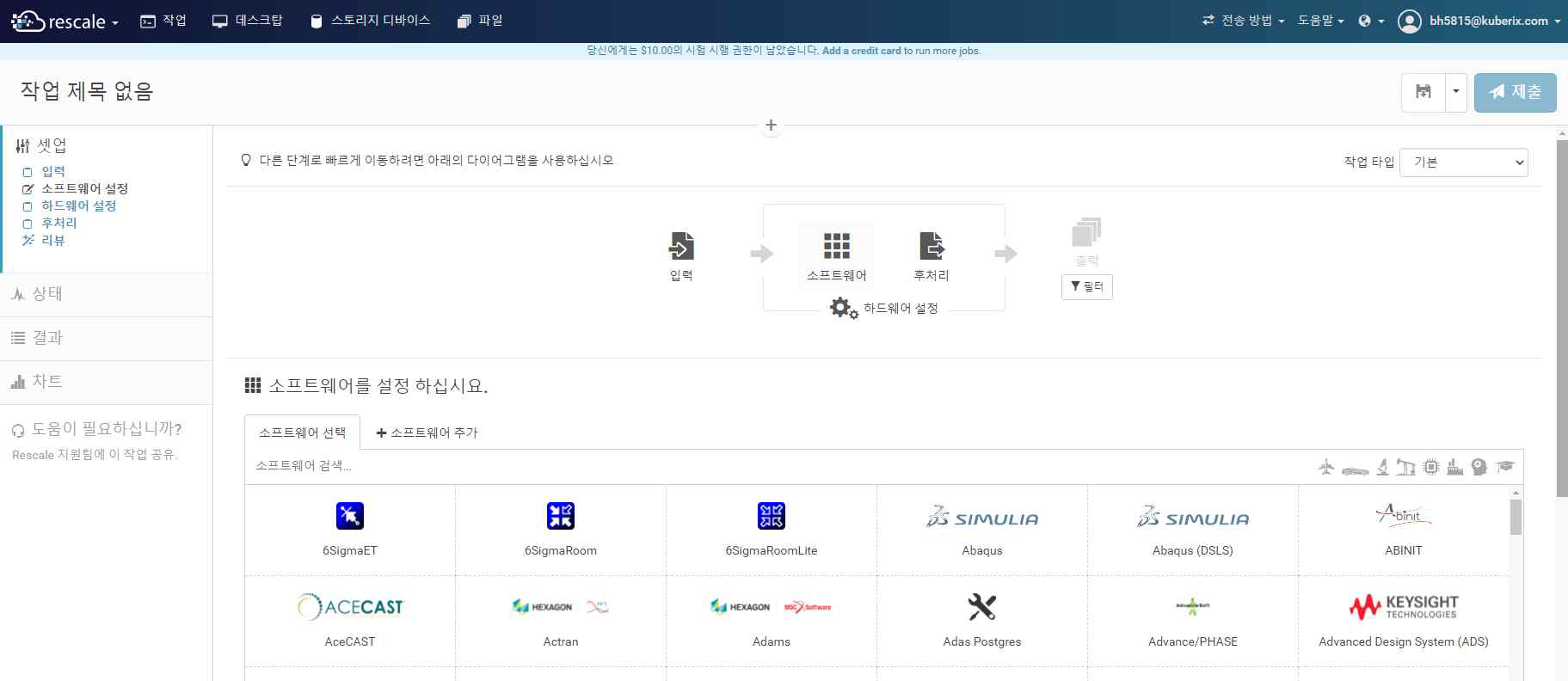Click the 작업 제목 없음 job title
1568x681 pixels.
click(x=86, y=91)
